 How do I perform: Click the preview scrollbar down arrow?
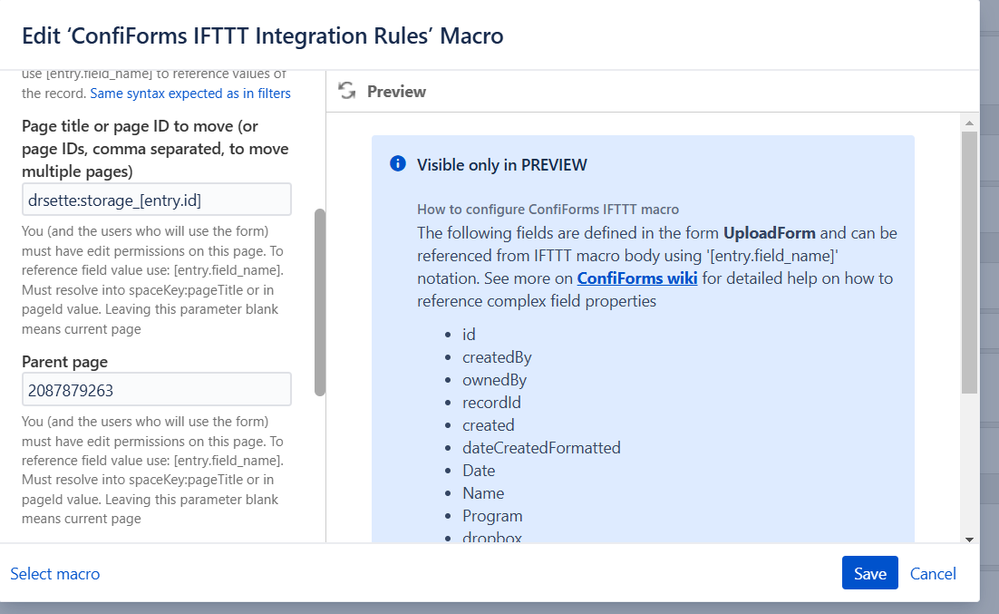coord(969,539)
